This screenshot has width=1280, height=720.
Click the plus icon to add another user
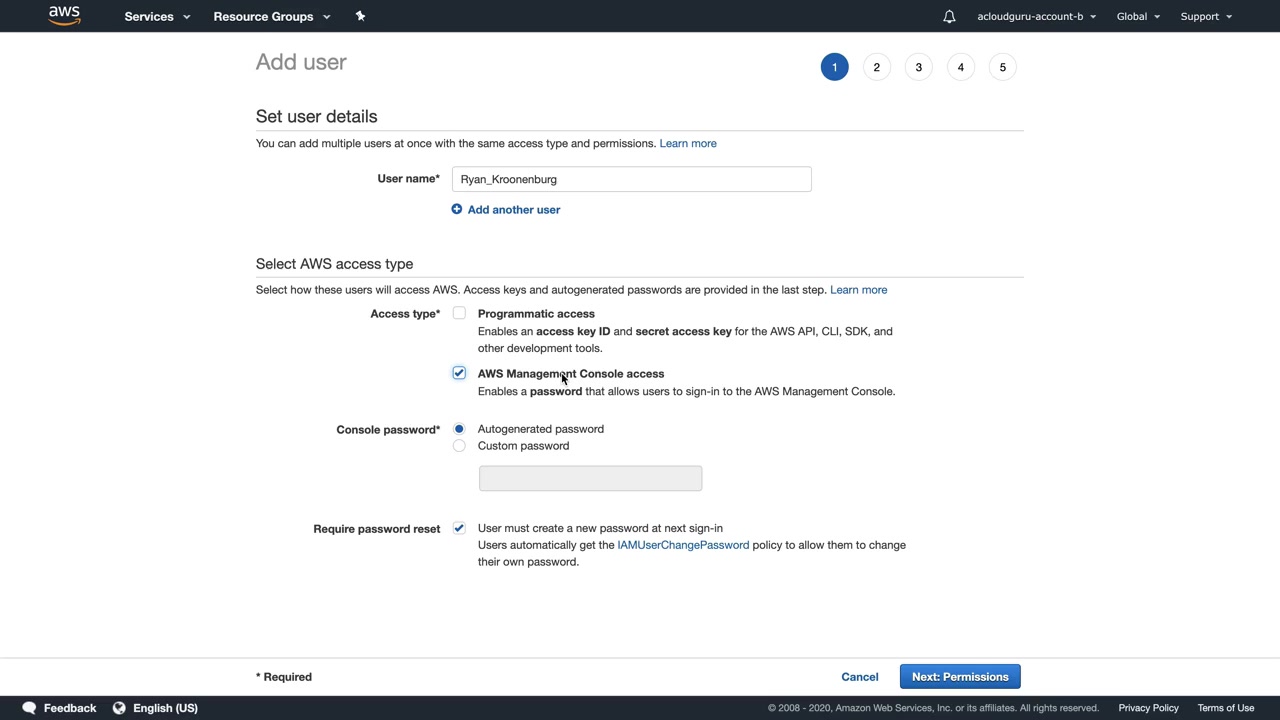tap(457, 209)
